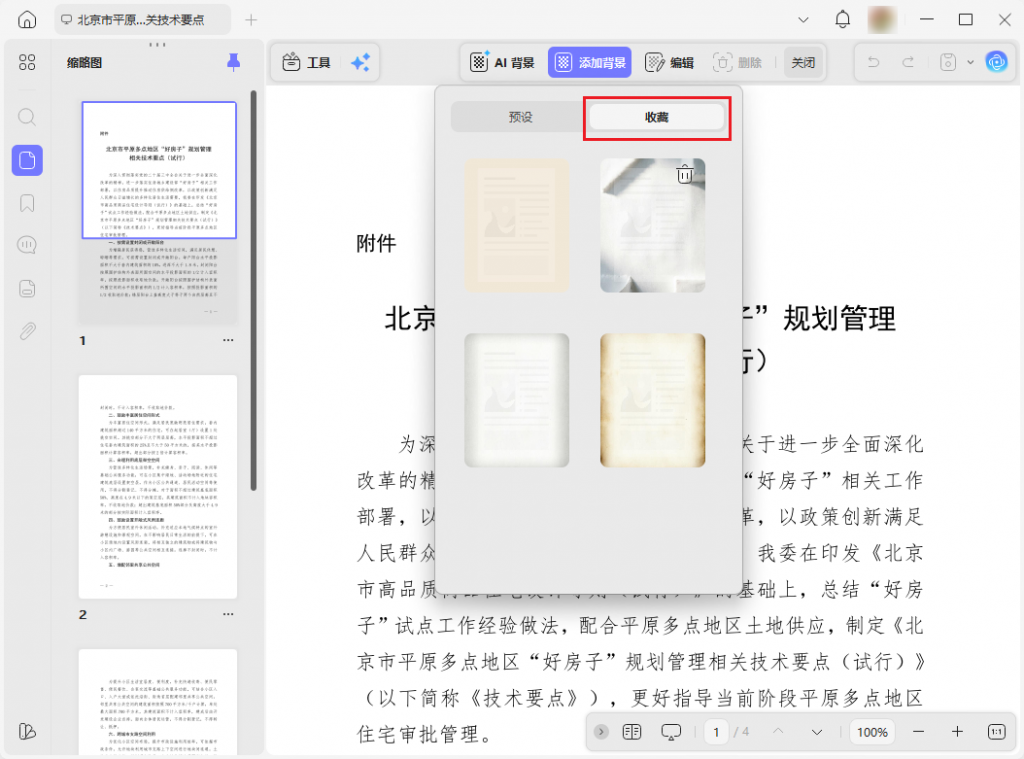Switch to the 预设 tab
The width and height of the screenshot is (1024, 759).
click(x=520, y=117)
